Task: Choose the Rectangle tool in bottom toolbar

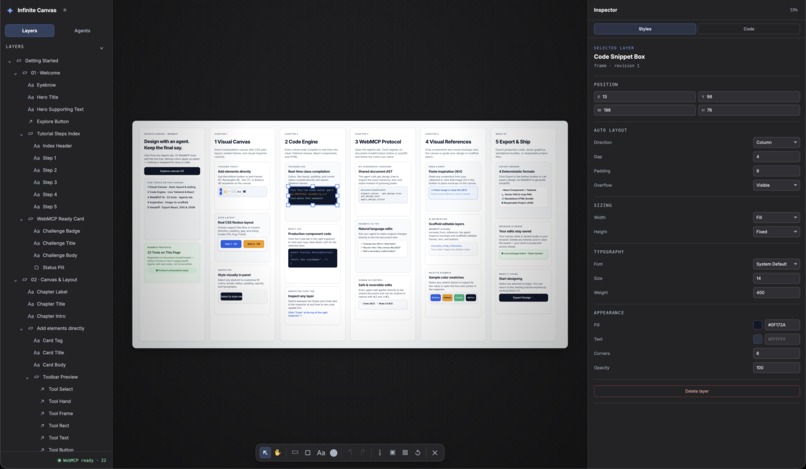Action: click(307, 453)
